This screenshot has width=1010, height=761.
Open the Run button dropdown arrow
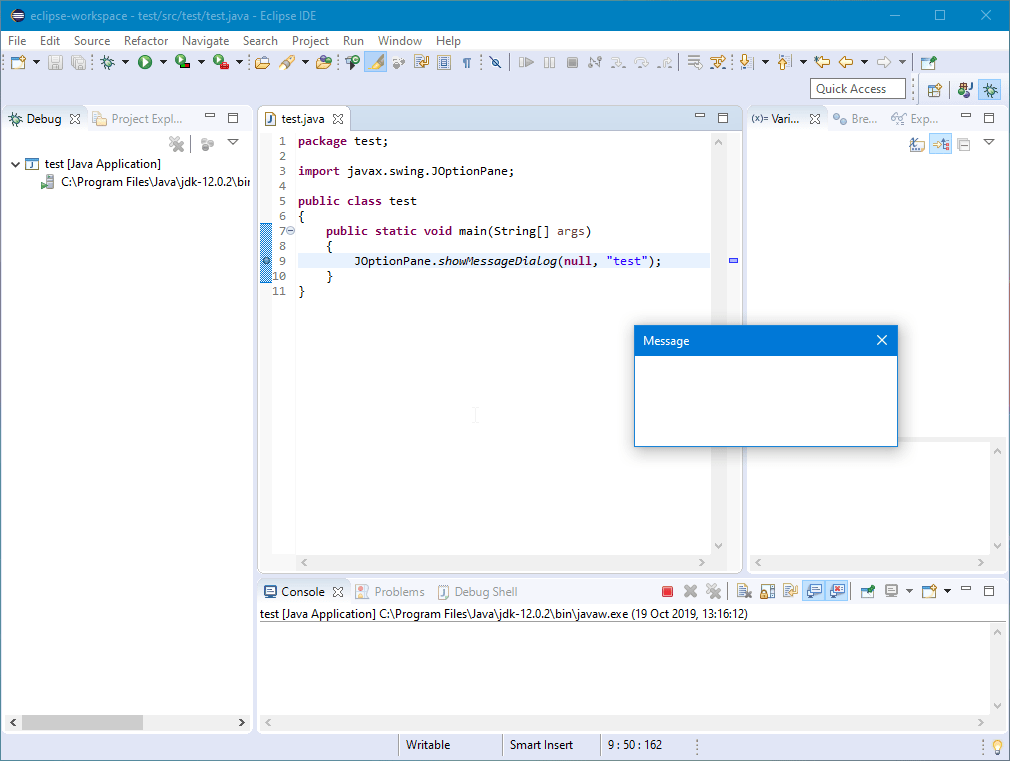pos(161,62)
